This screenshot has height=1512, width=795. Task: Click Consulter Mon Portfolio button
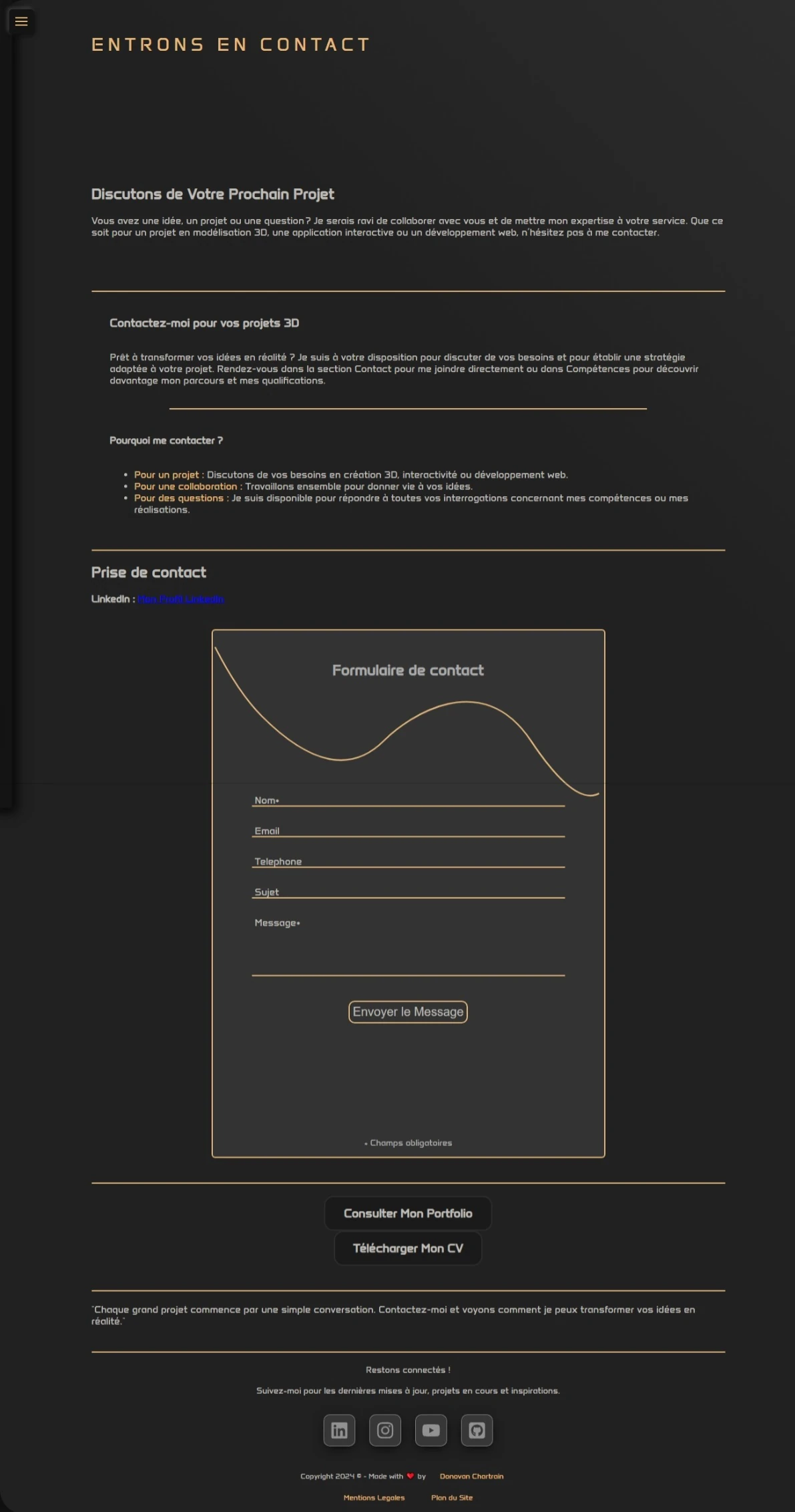pos(408,1213)
